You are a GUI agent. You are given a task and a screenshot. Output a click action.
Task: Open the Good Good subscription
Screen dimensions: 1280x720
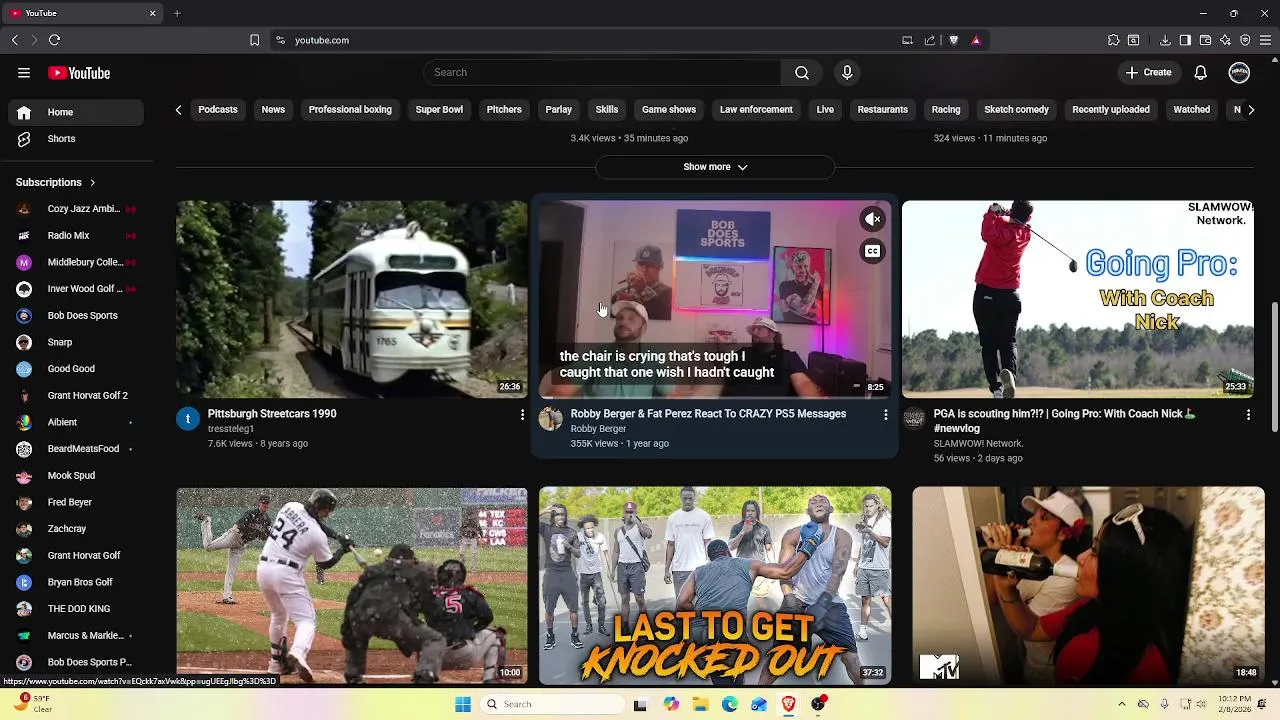(76, 369)
